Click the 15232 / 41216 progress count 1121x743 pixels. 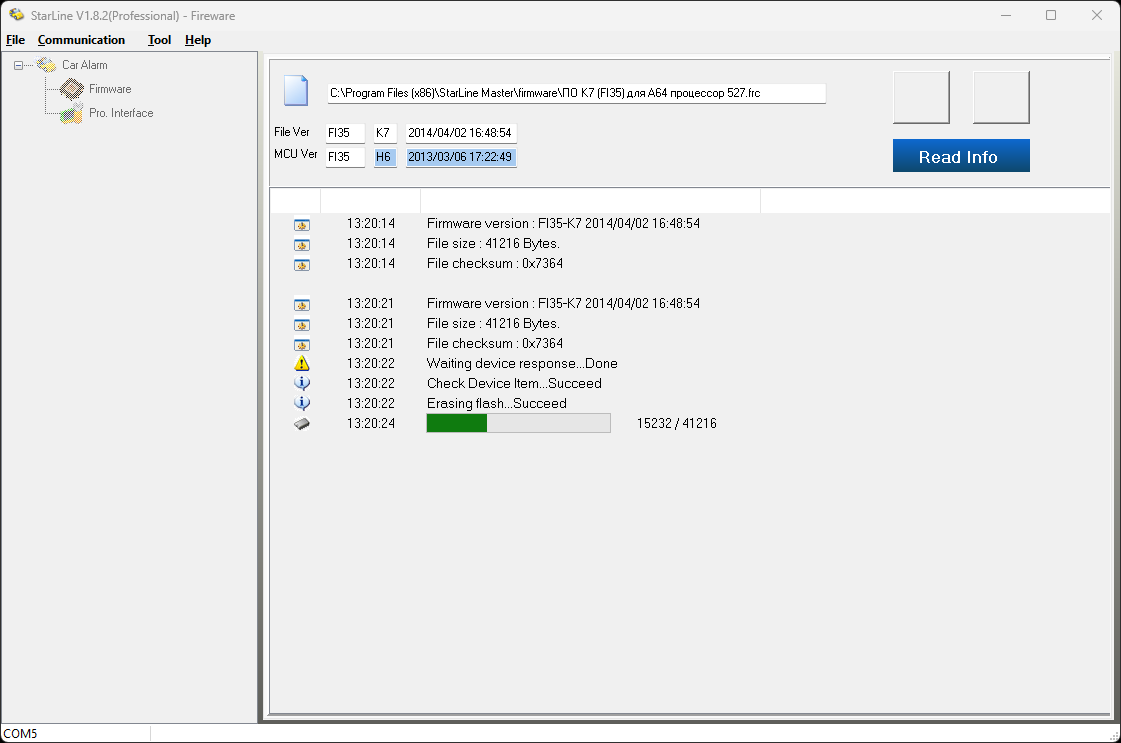(x=676, y=423)
